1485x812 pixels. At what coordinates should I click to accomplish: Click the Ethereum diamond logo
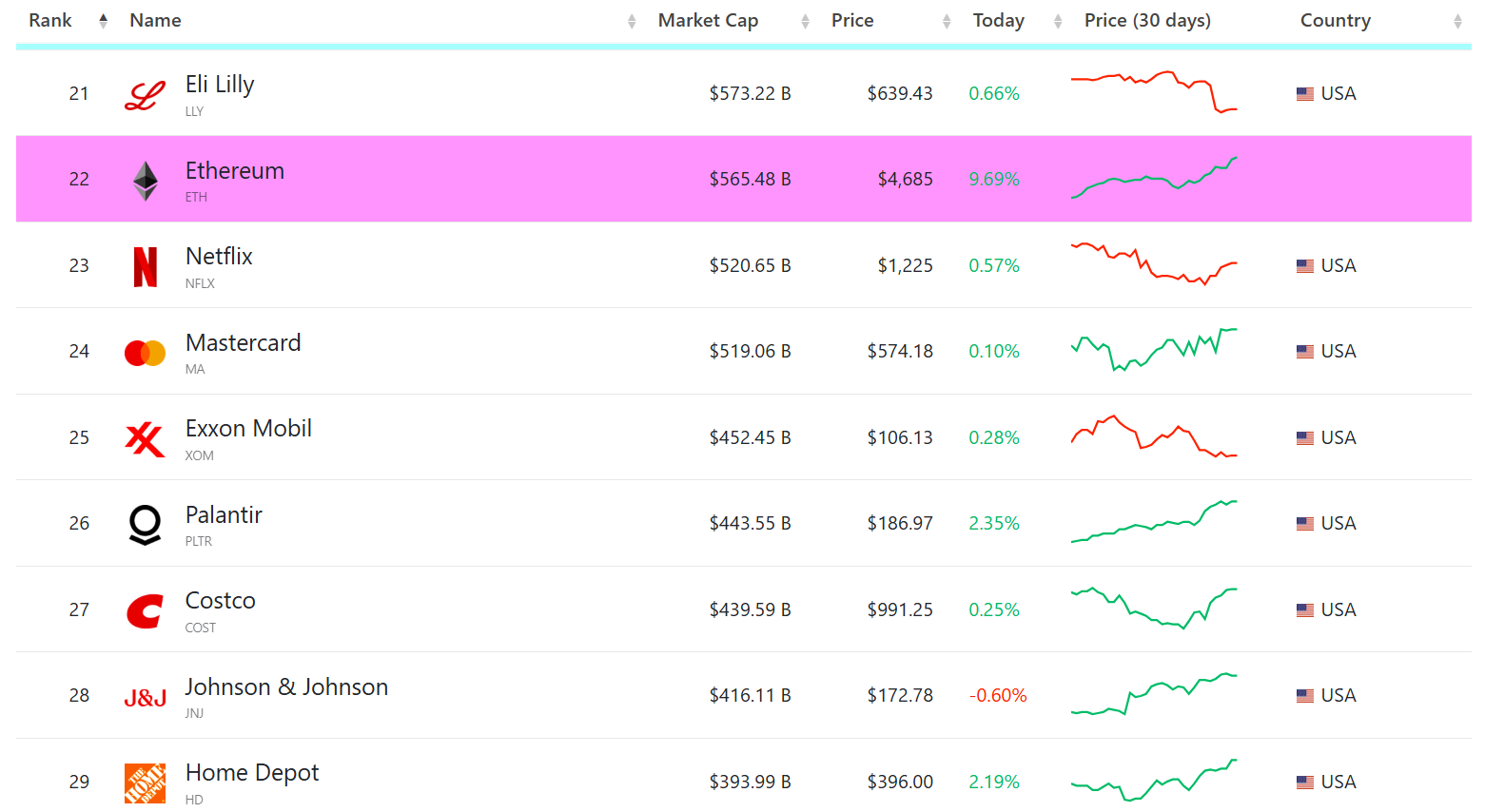tap(145, 181)
